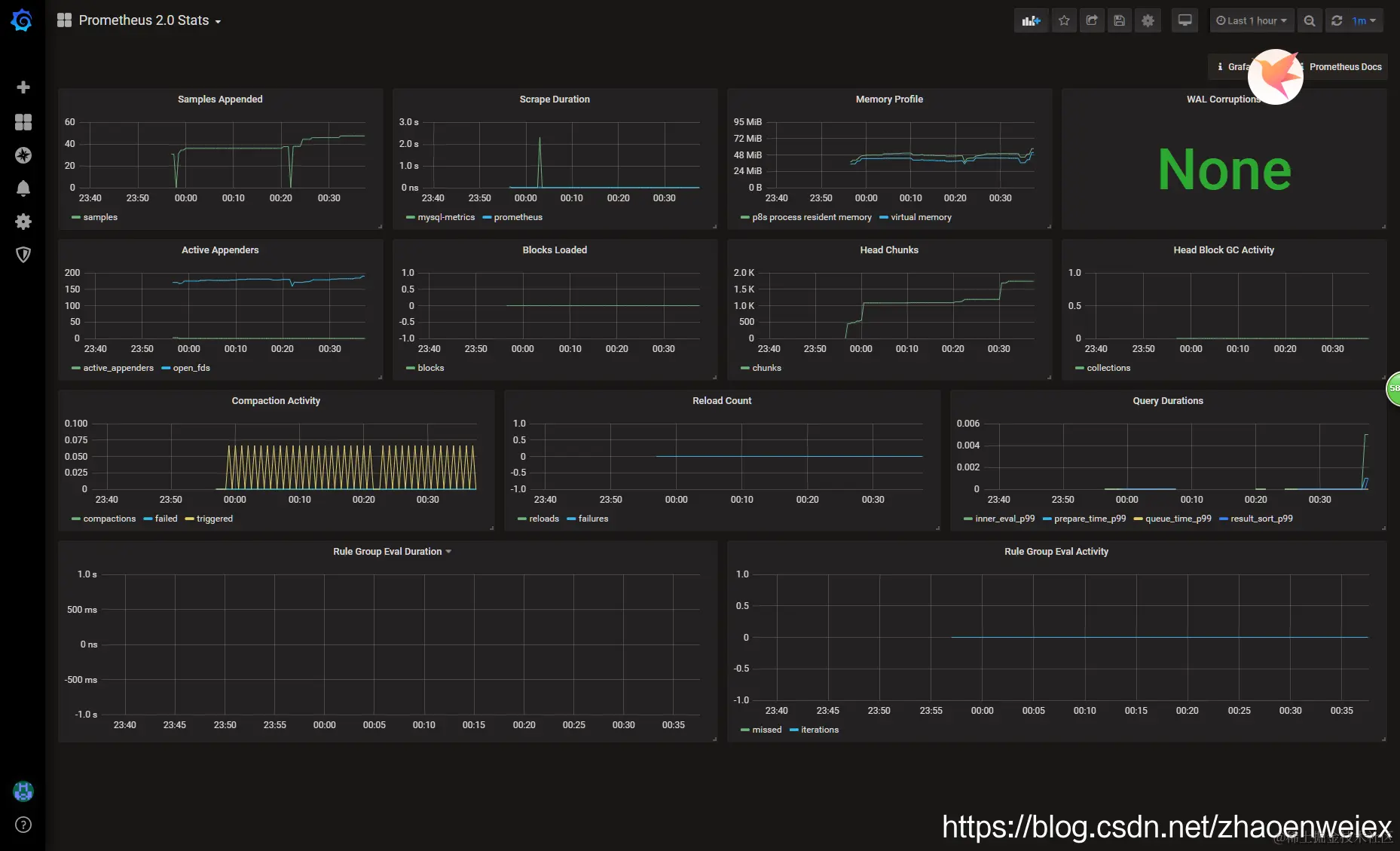The image size is (1400, 851).
Task: Save the dashboard with floppy icon
Action: click(1120, 21)
